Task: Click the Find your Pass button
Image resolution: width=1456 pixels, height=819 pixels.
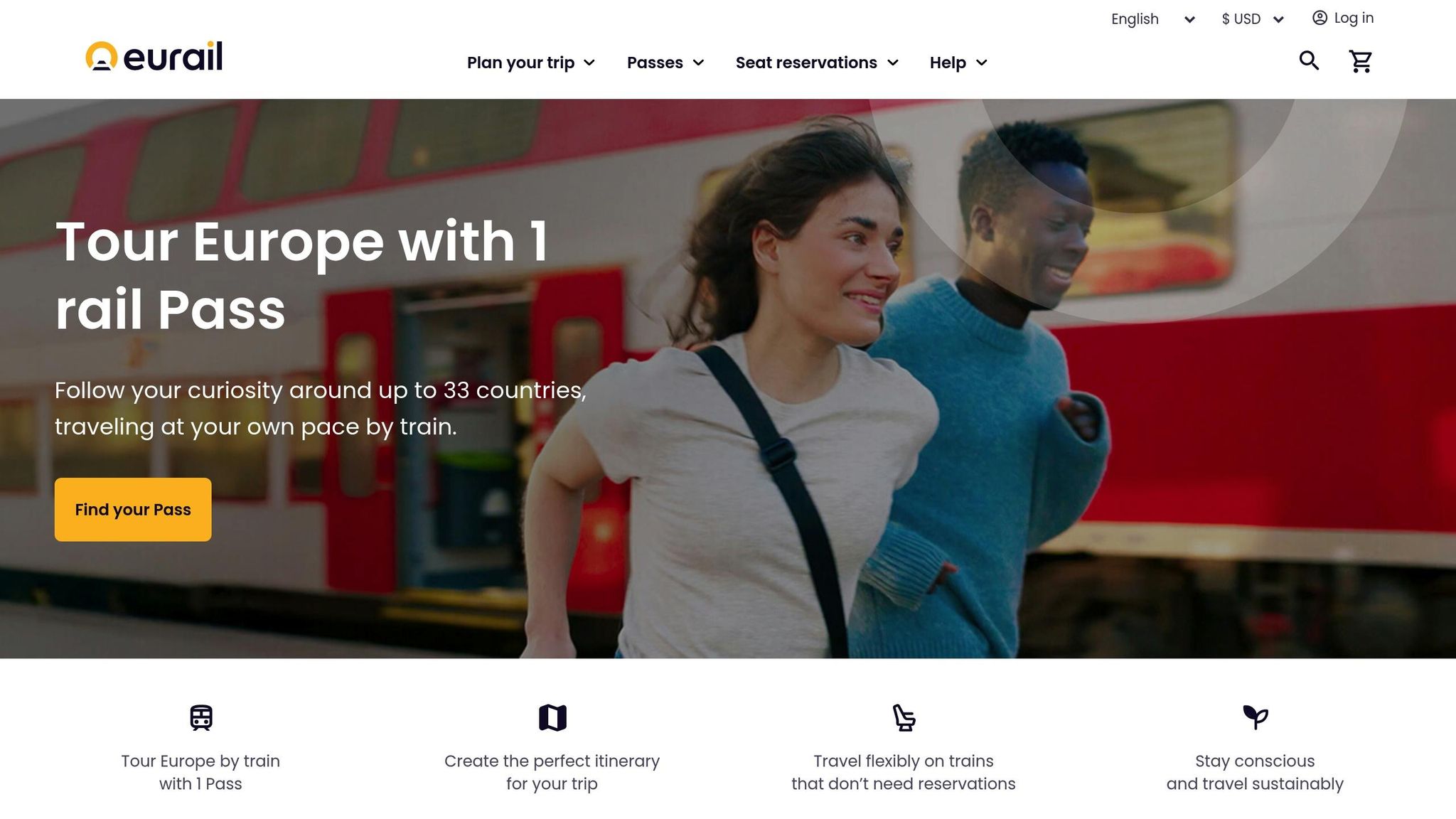Action: (x=133, y=510)
